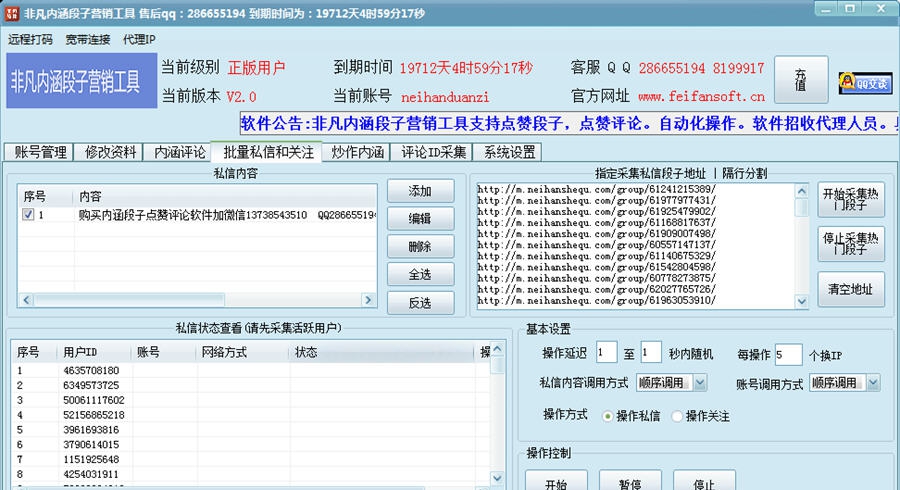900x490 pixels.
Task: Click the URL ending in group/60557147137/
Action: [597, 245]
